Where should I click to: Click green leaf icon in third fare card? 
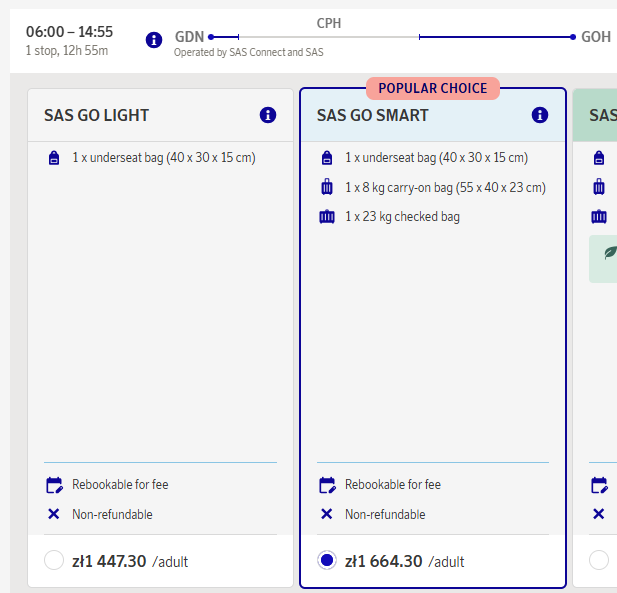(610, 253)
